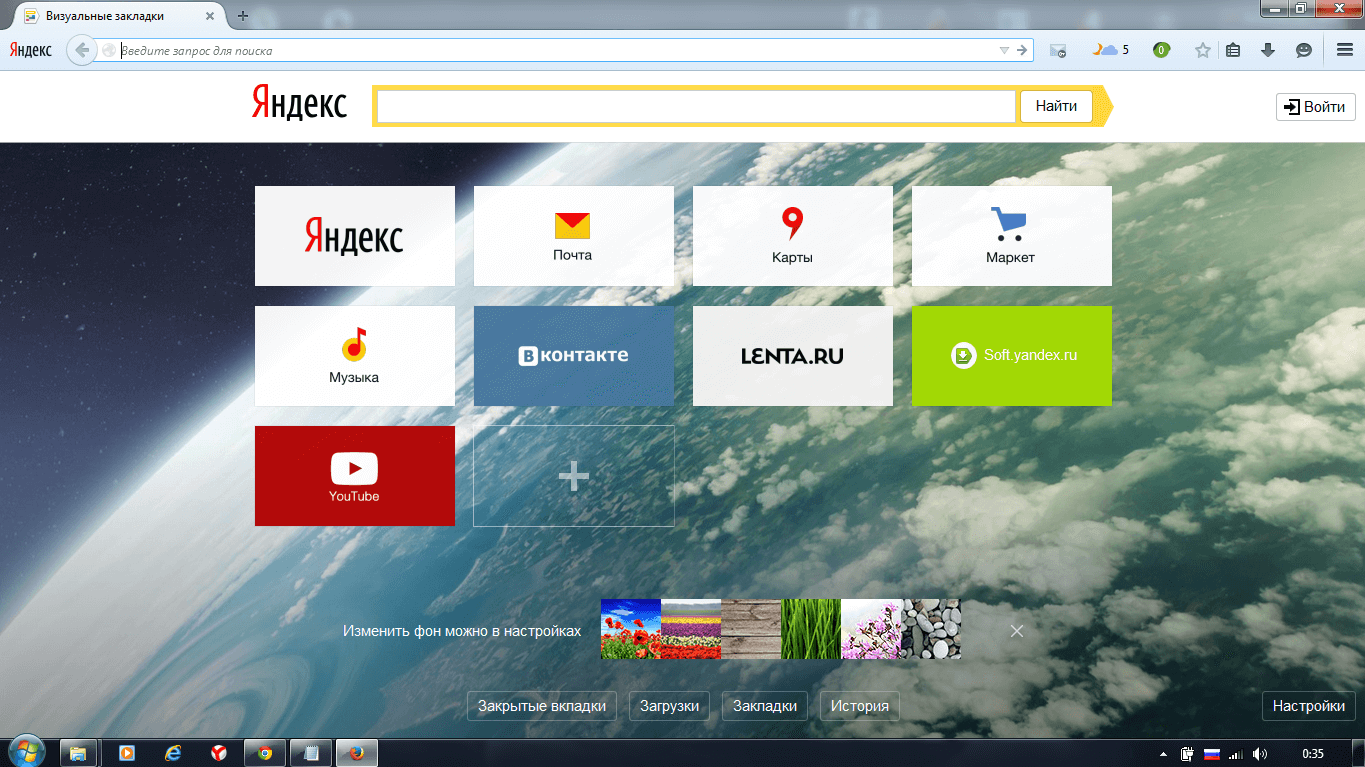Screen dimensions: 1365x767
Task: Switch keyboard language via Russian flag indicator
Action: click(x=1212, y=753)
